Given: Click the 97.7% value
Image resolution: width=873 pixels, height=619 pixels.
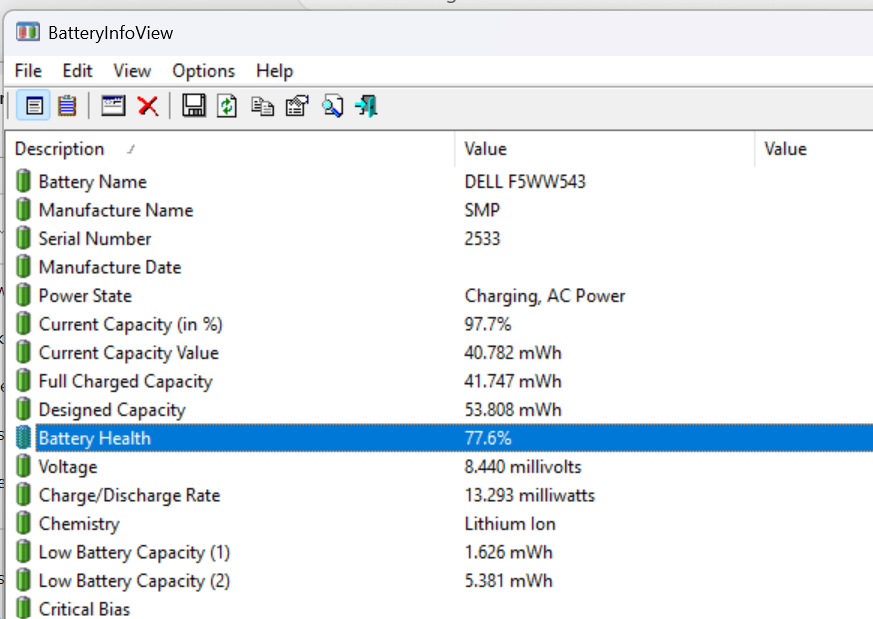Looking at the screenshot, I should pos(488,324).
